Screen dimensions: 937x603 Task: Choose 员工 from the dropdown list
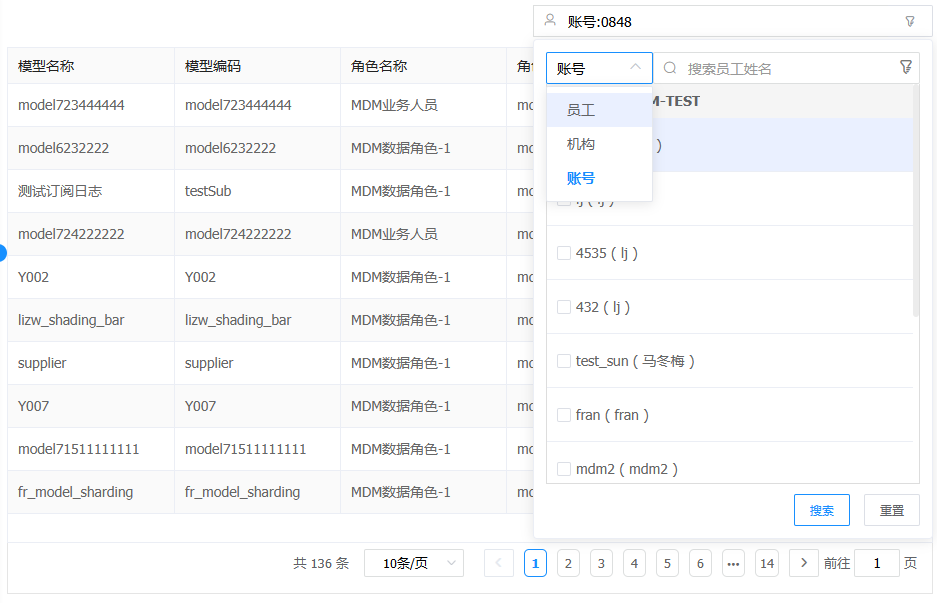coord(581,110)
